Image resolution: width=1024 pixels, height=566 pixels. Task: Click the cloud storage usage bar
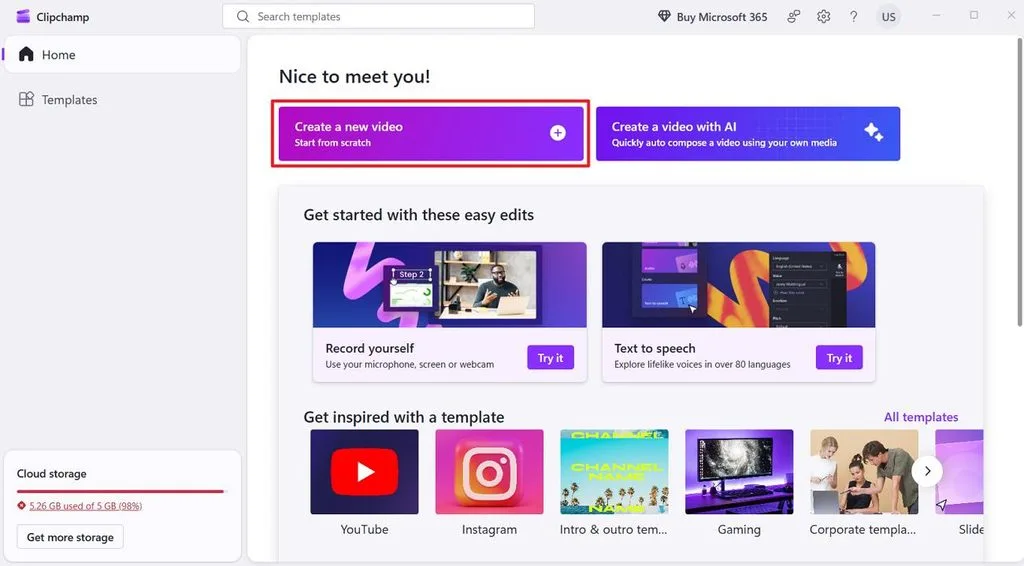[121, 491]
